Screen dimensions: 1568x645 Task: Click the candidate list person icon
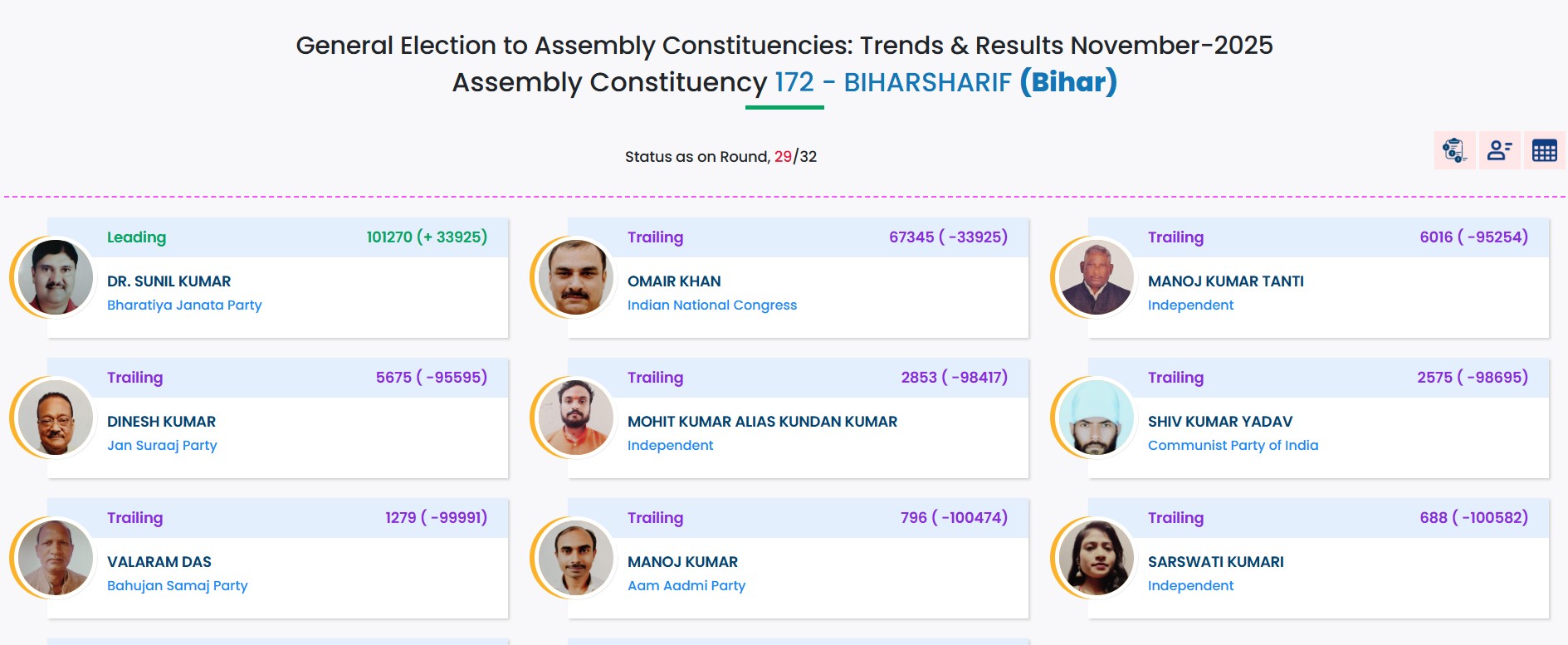1499,150
